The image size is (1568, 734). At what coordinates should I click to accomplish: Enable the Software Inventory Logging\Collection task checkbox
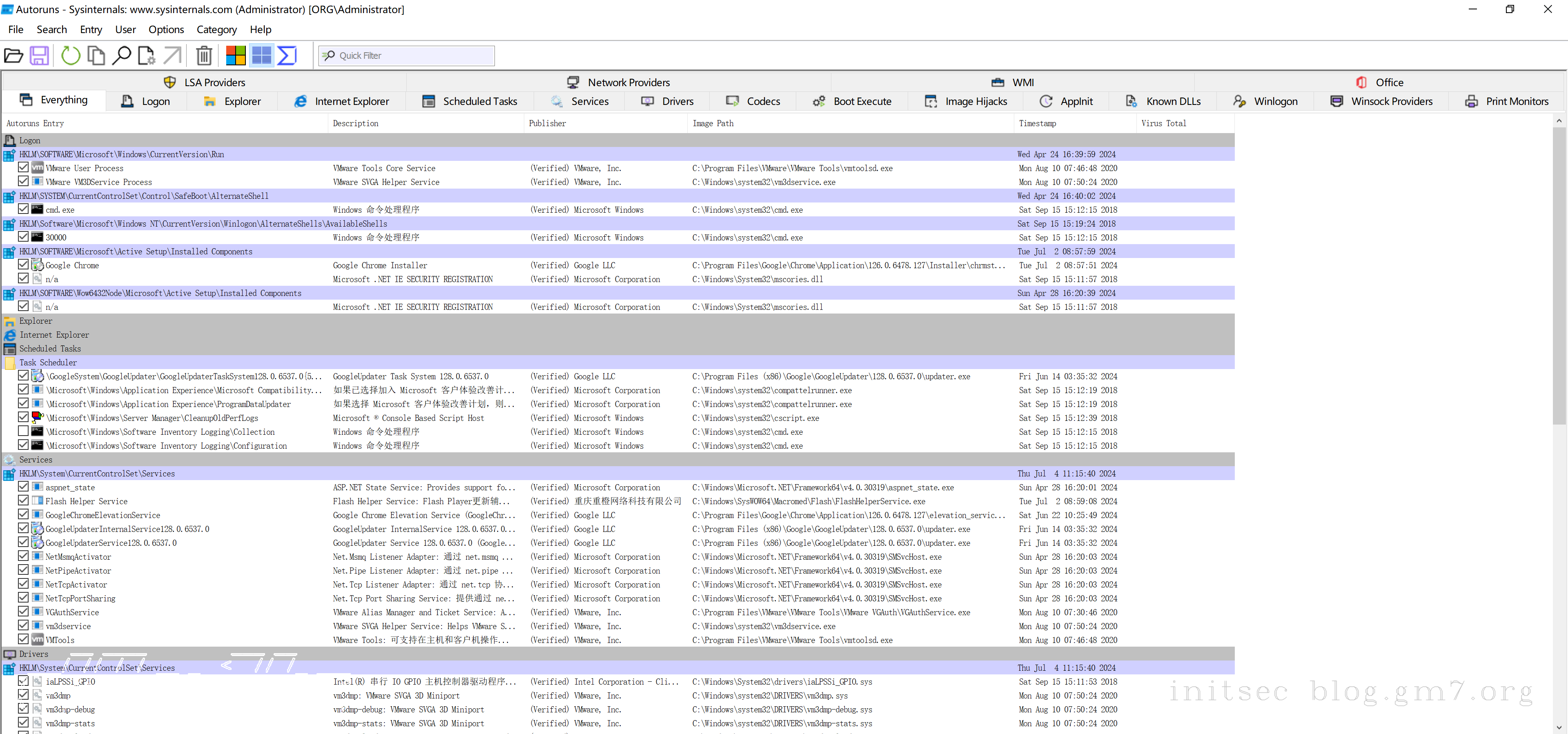[23, 431]
